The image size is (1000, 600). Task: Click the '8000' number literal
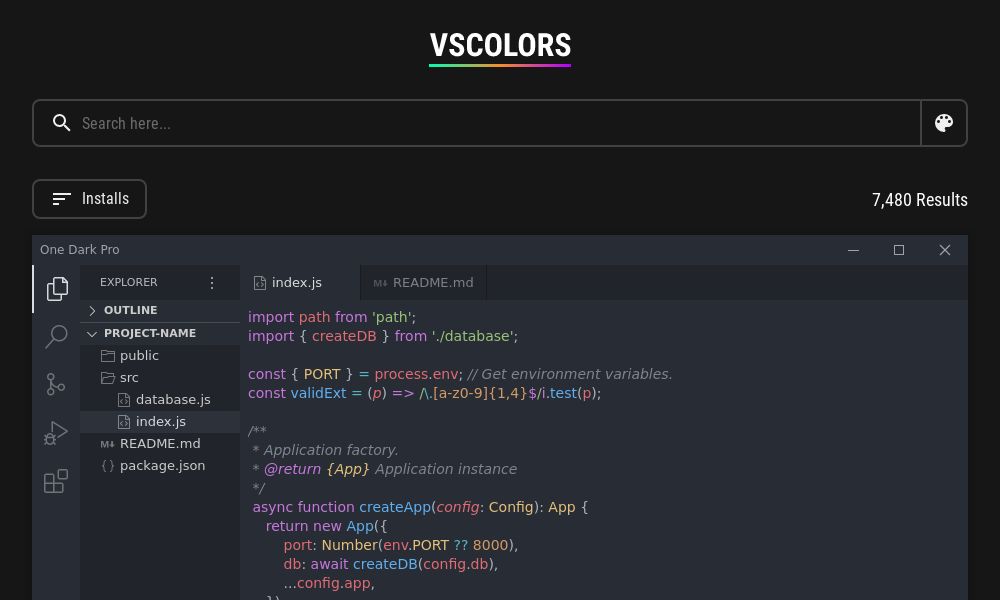click(x=490, y=545)
